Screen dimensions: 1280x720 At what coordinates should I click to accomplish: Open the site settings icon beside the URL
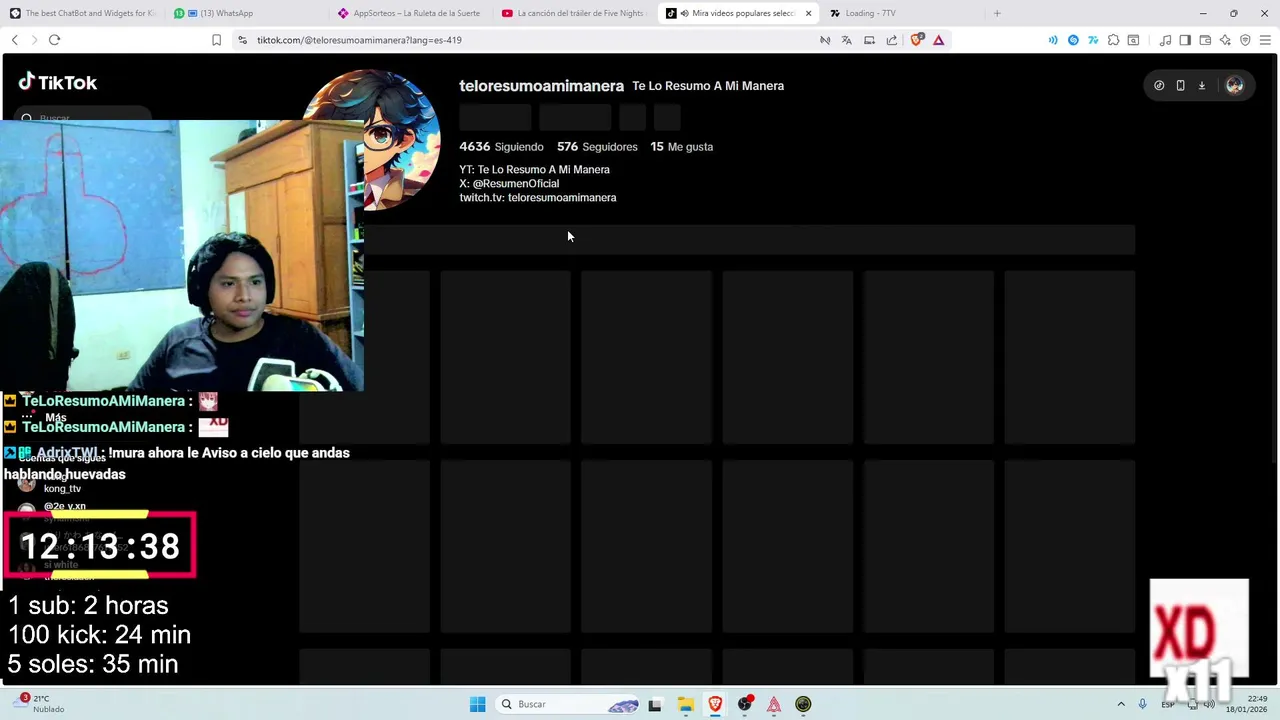click(x=242, y=40)
